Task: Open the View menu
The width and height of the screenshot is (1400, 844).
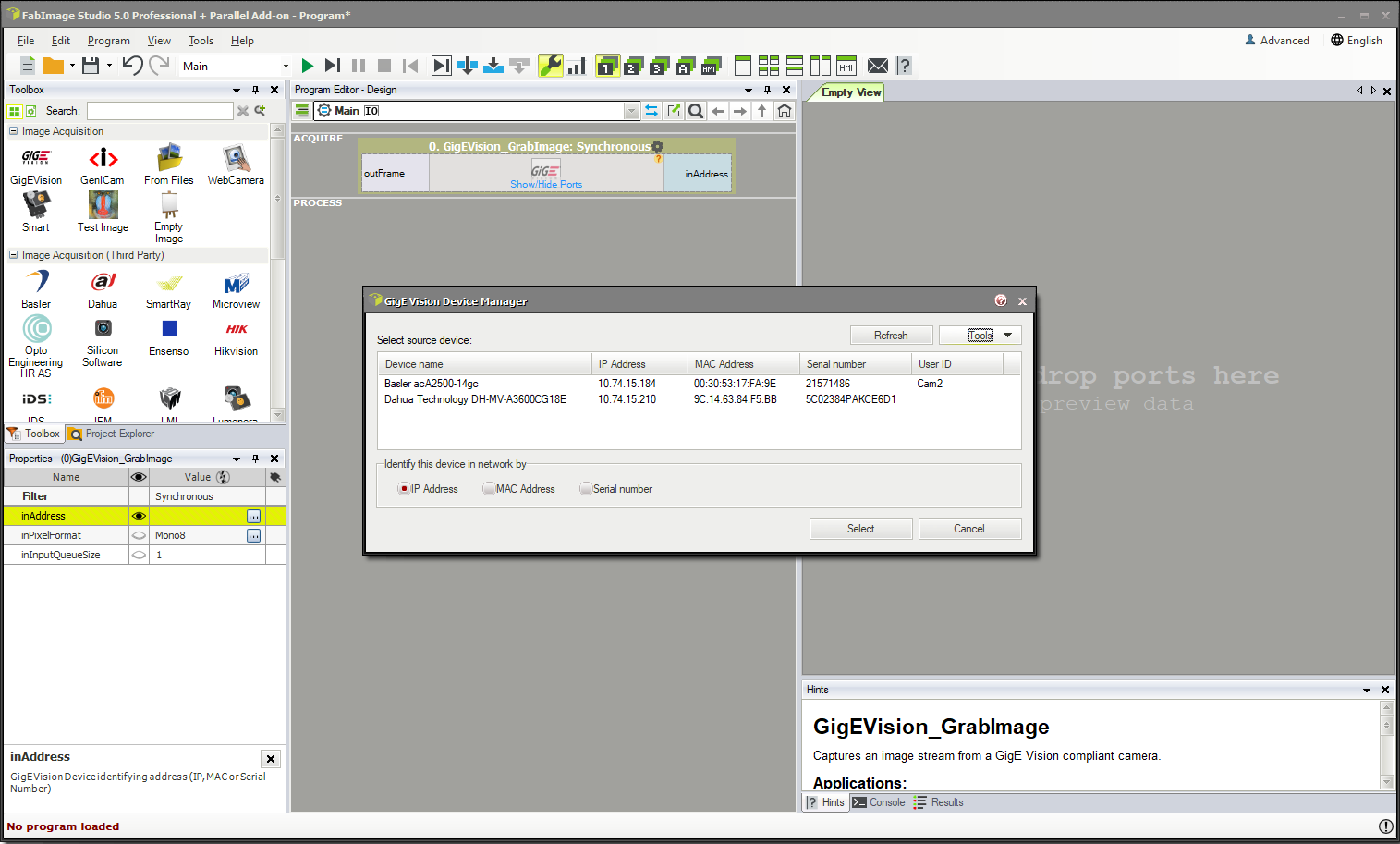Action: click(x=159, y=41)
